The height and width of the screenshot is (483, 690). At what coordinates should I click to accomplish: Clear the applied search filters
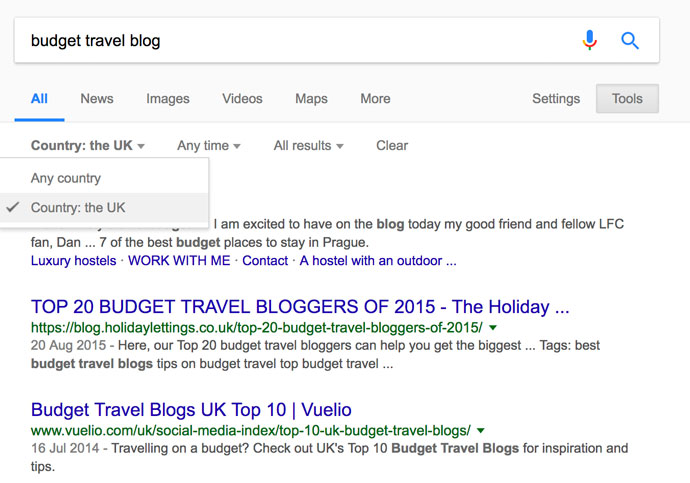[x=392, y=146]
